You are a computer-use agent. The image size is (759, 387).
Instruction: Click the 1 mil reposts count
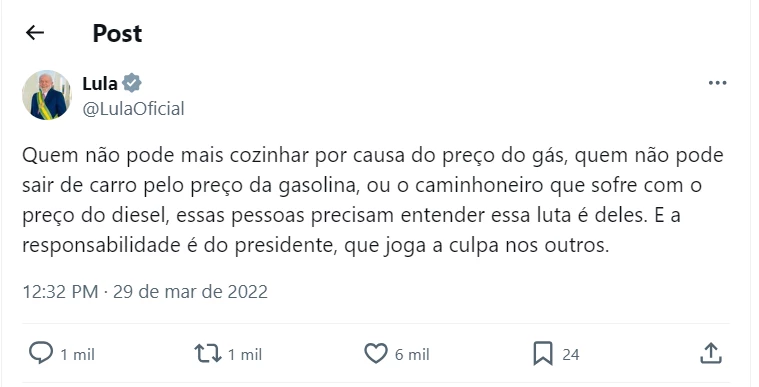244,355
